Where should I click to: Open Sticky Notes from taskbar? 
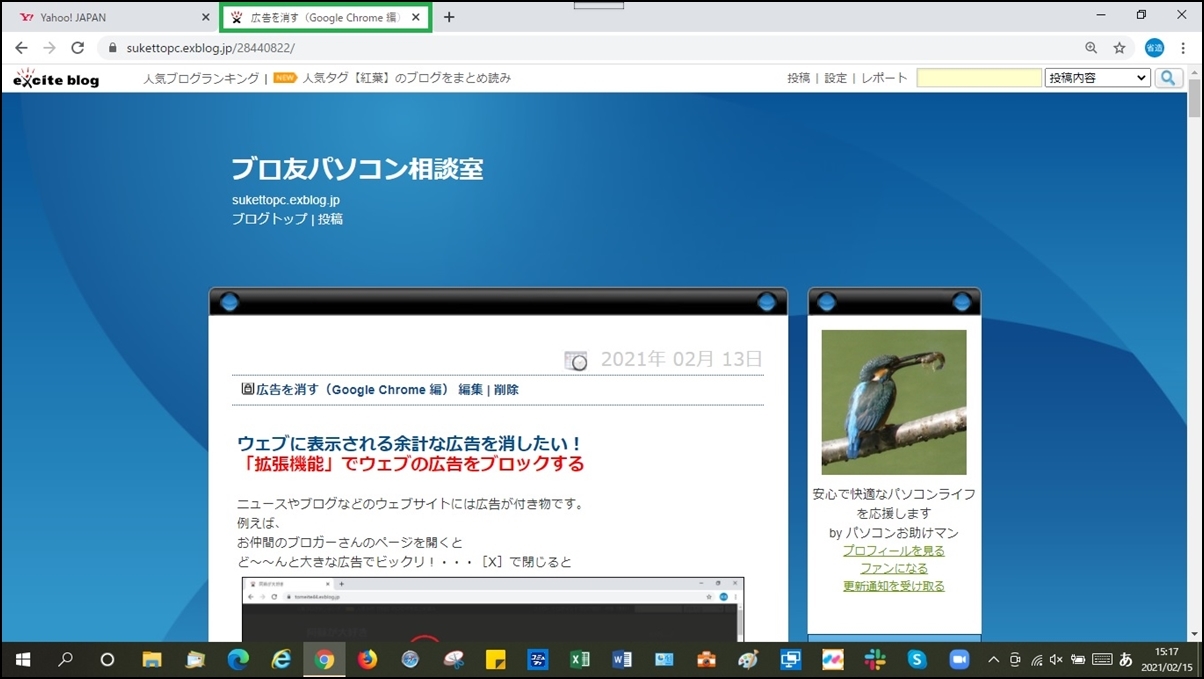coord(495,660)
